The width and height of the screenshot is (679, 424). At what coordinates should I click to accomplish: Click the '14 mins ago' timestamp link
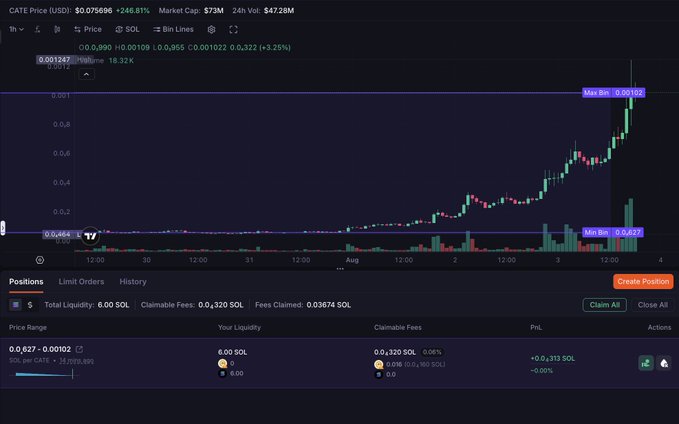[x=77, y=360]
